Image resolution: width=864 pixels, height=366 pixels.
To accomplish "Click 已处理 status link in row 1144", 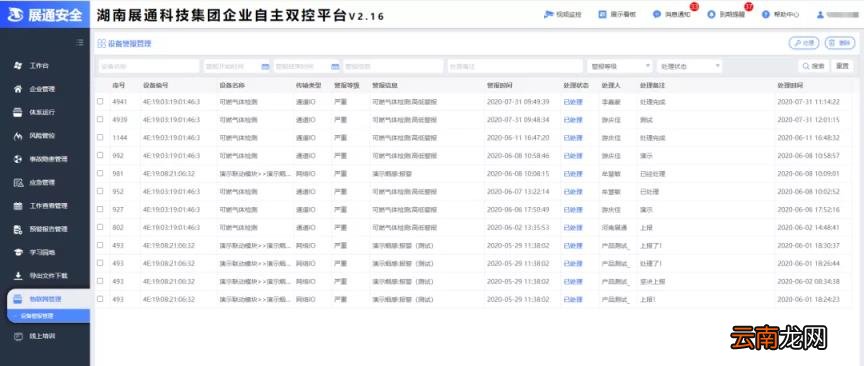I will point(573,138).
